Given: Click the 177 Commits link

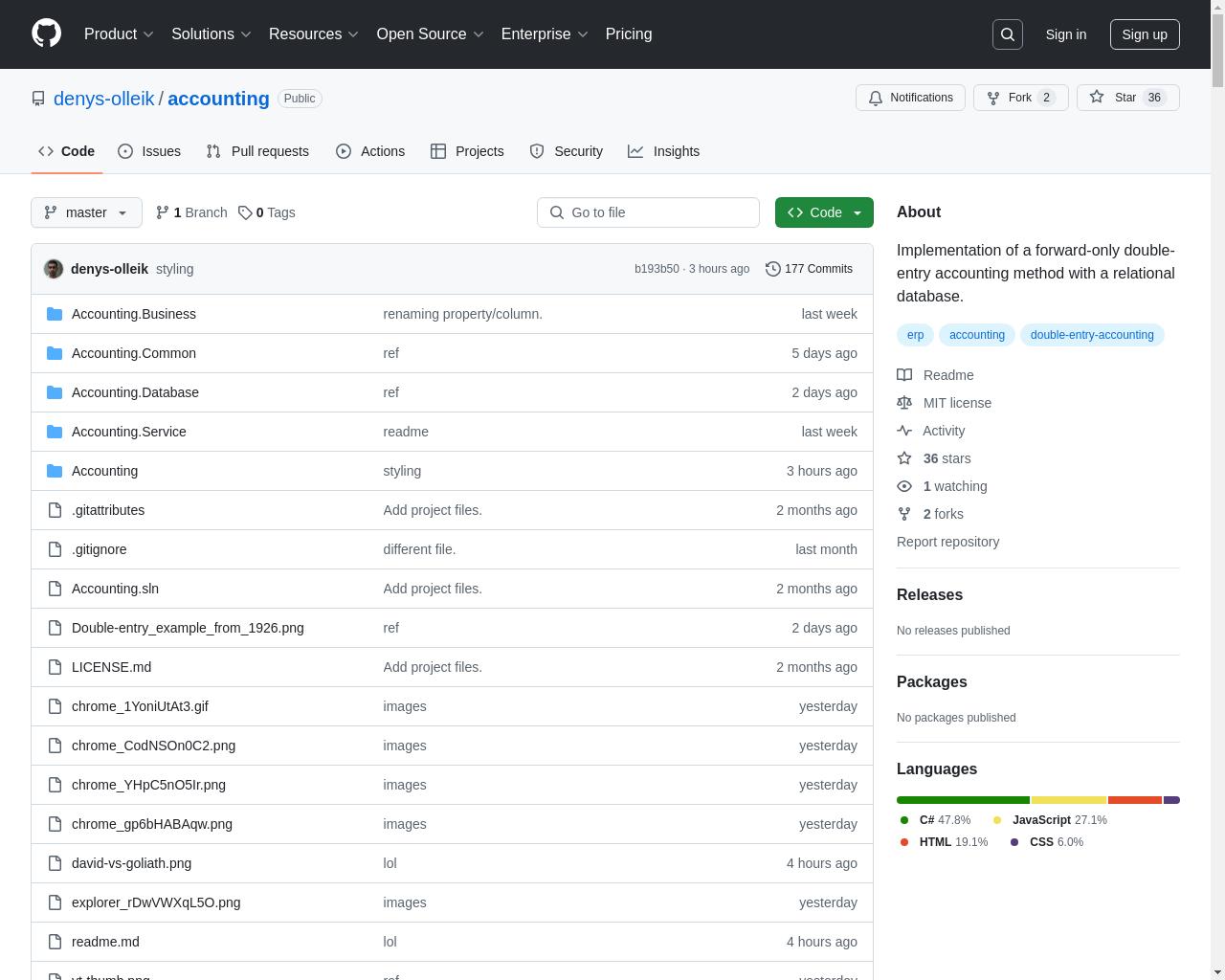Looking at the screenshot, I should pos(810,269).
